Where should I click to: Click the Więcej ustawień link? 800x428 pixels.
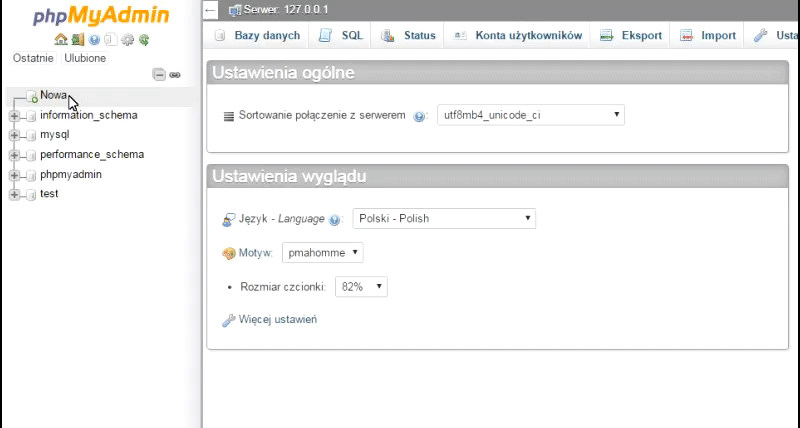tap(278, 319)
